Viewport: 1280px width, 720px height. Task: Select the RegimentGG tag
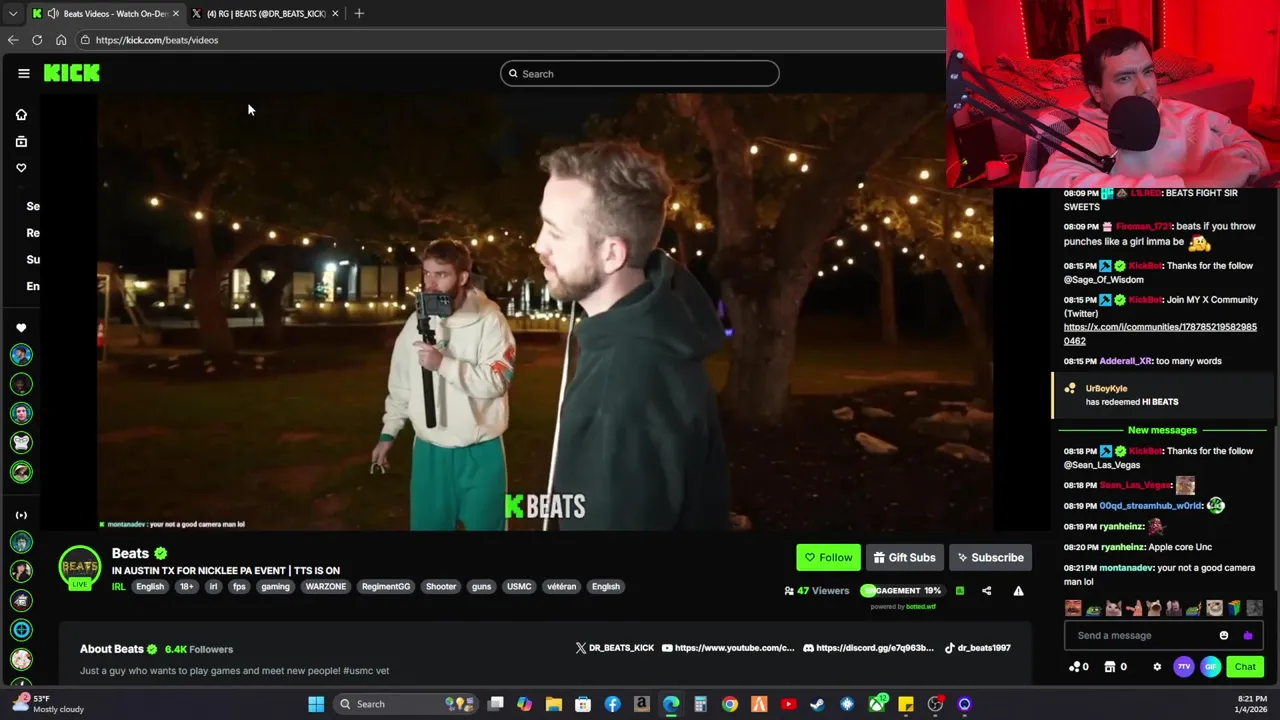coord(386,587)
